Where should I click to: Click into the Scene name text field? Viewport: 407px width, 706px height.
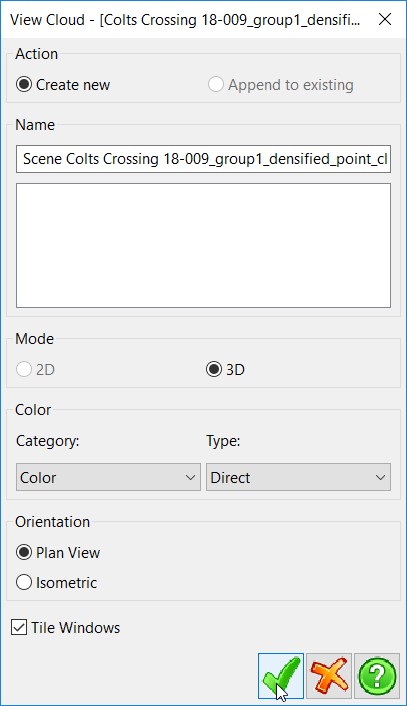tap(204, 159)
